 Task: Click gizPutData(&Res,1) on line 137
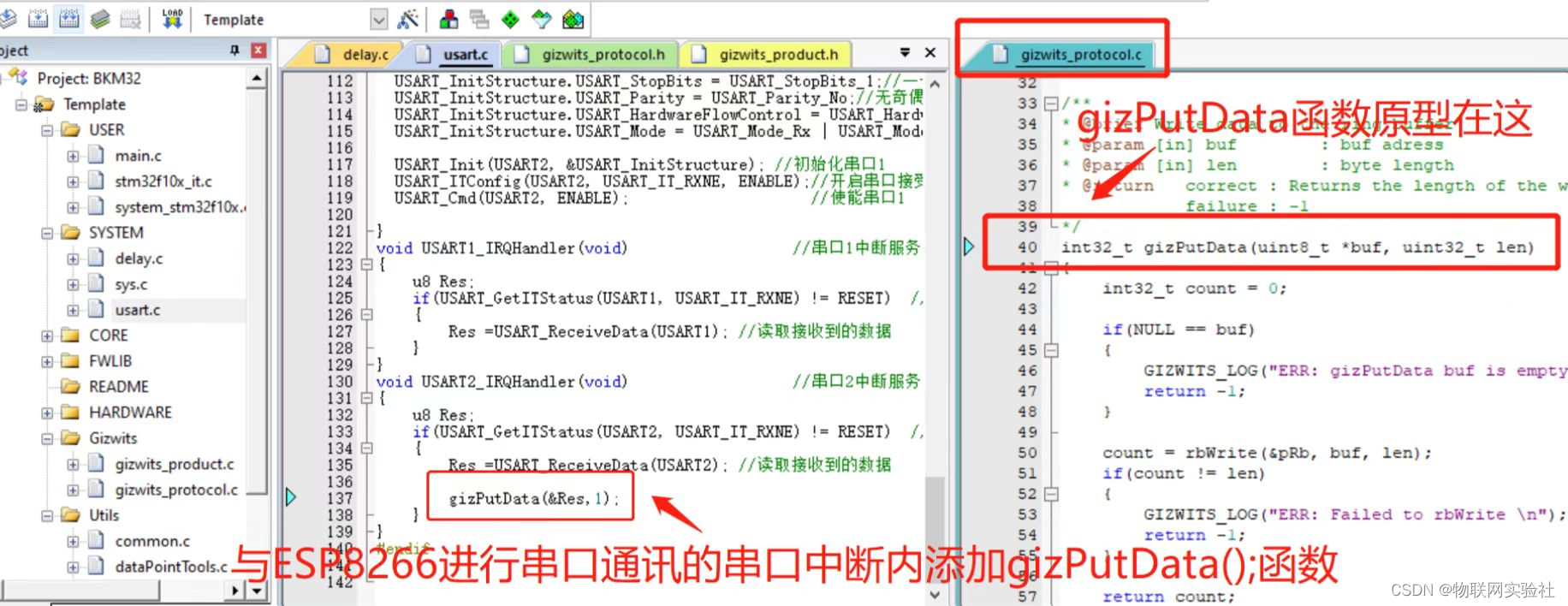tap(533, 498)
